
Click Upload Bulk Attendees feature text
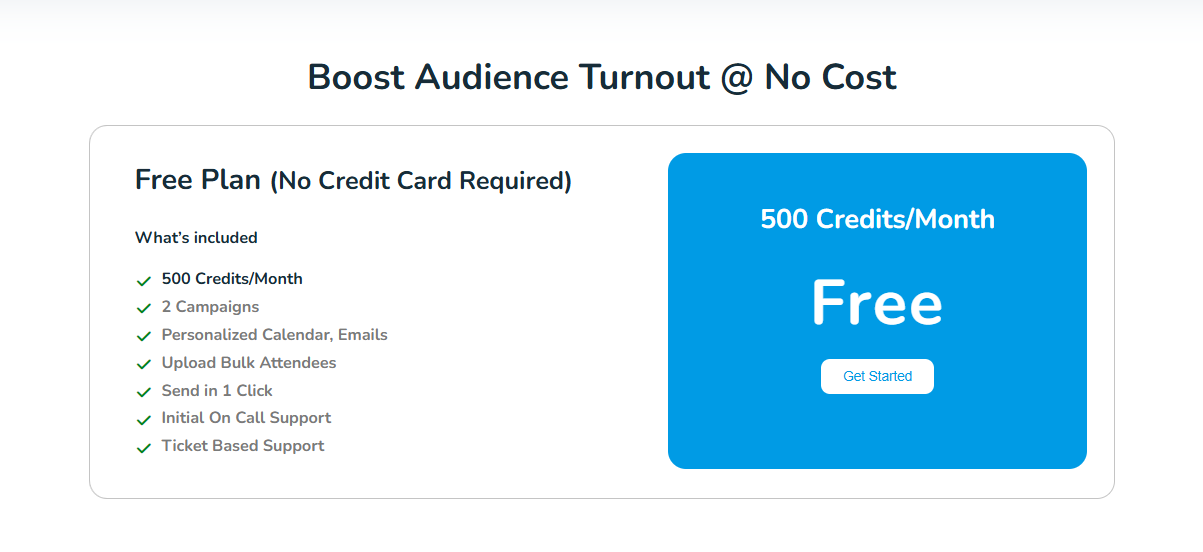(x=249, y=363)
